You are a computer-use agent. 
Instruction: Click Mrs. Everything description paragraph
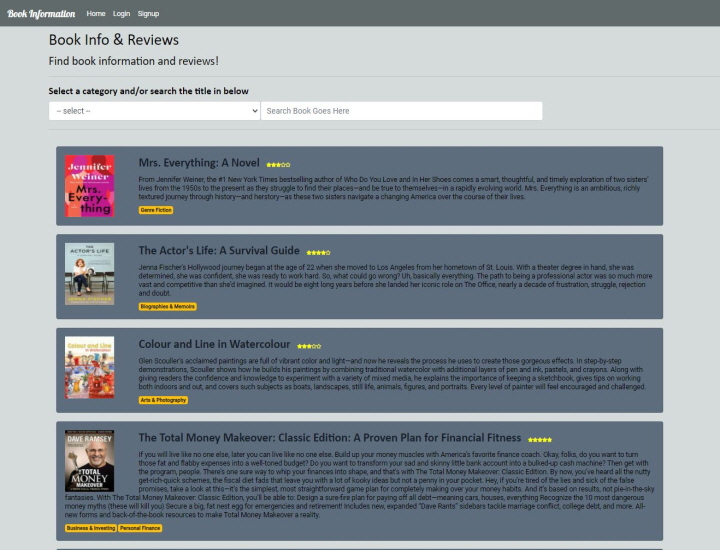(x=394, y=188)
